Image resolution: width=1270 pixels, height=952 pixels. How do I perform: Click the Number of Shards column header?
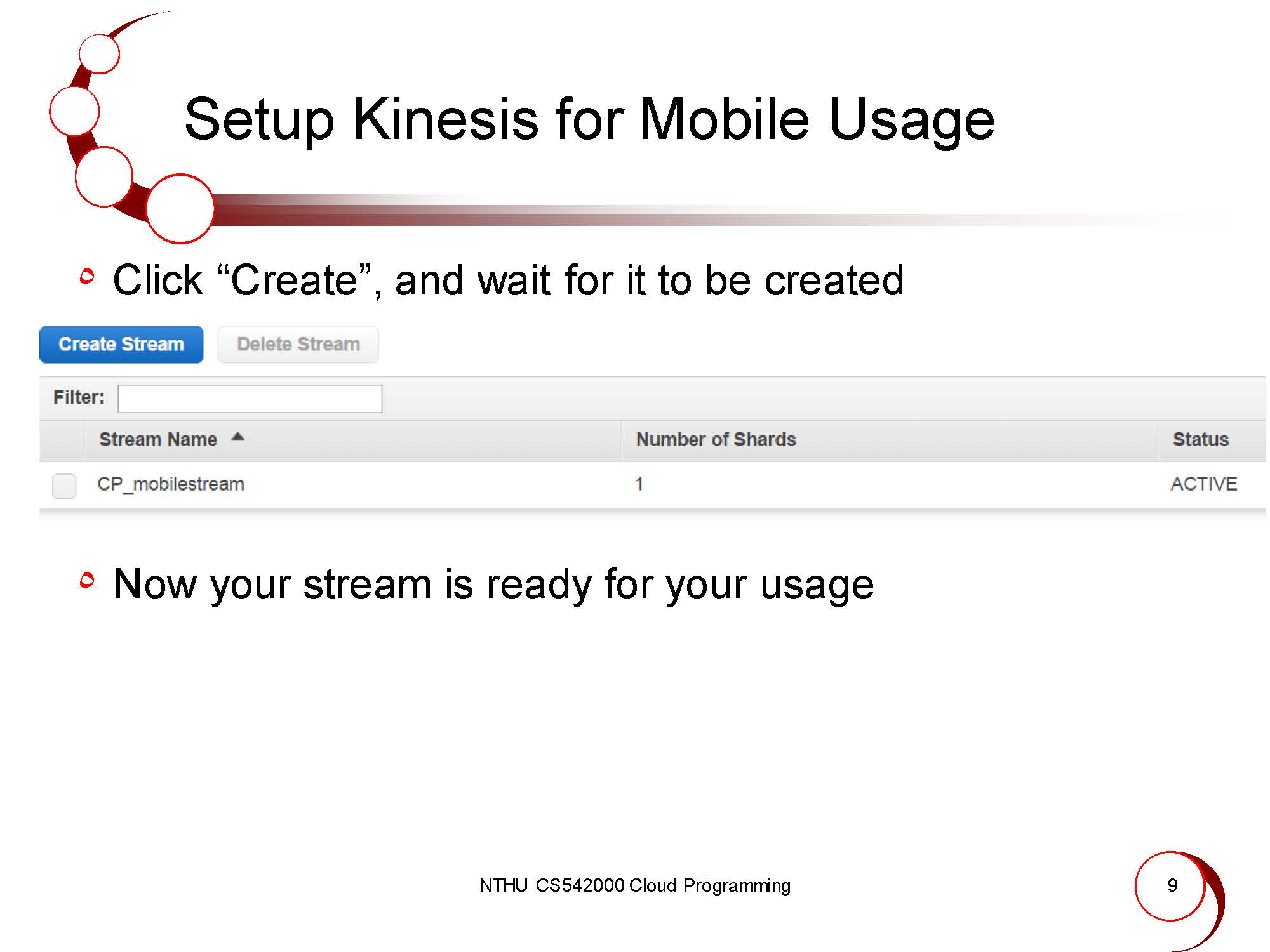(x=716, y=439)
